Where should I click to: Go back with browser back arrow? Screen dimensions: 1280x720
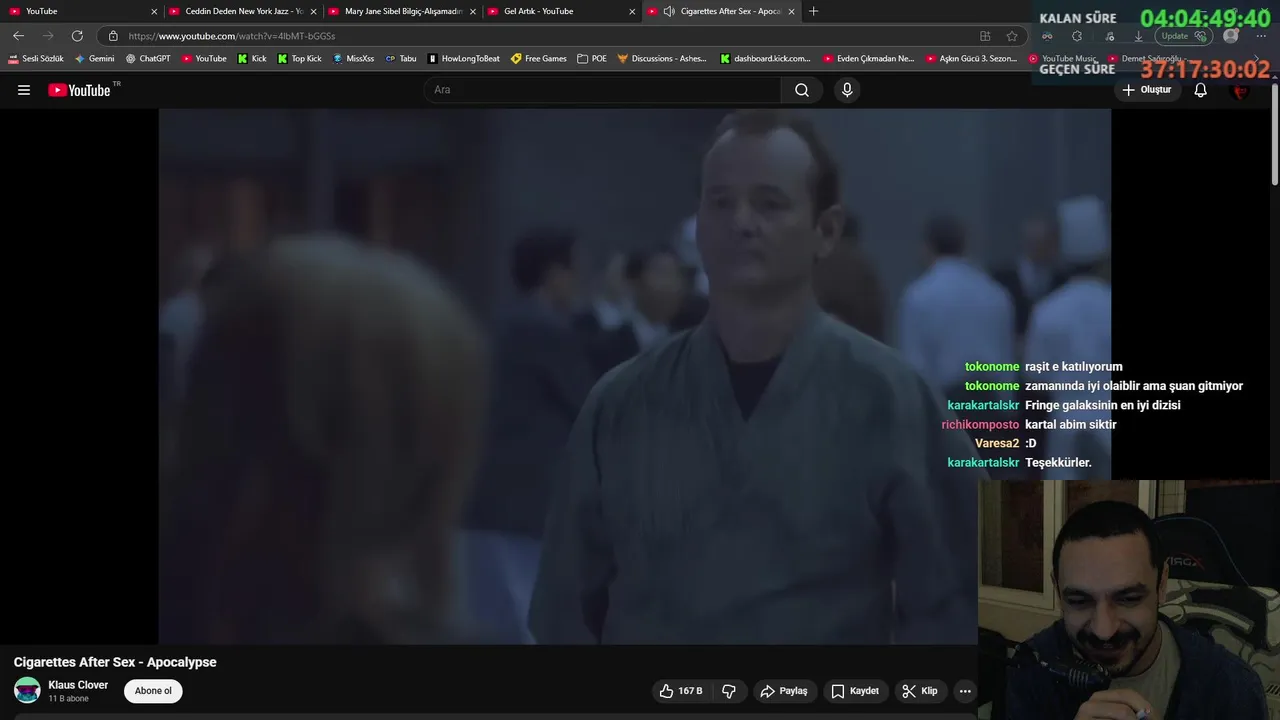[x=18, y=36]
